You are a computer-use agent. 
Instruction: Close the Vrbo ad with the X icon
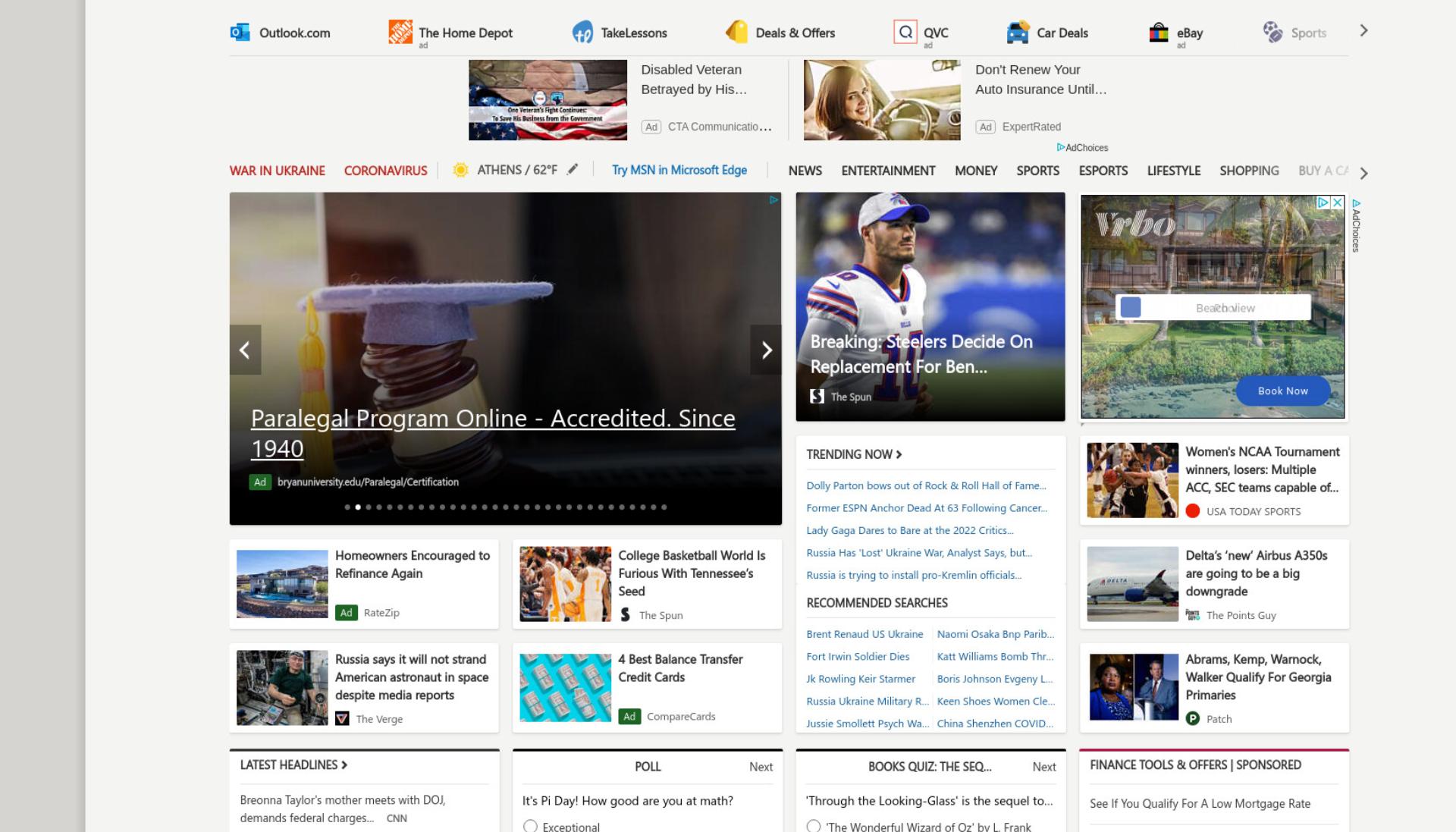pyautogui.click(x=1338, y=203)
